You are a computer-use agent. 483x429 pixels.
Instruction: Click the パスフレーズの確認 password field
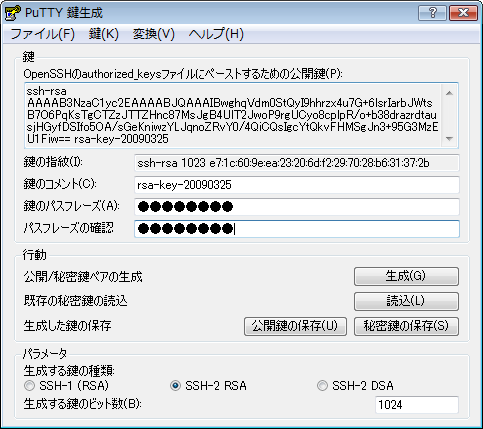[x=297, y=229]
